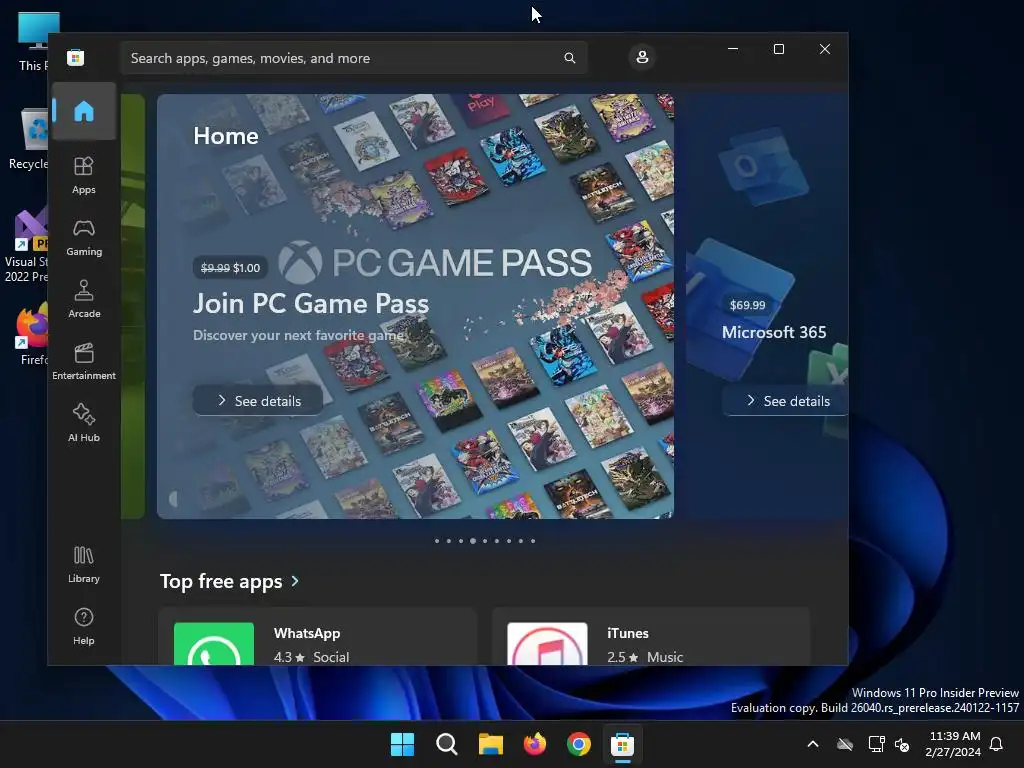Image resolution: width=1024 pixels, height=768 pixels.
Task: Select the Recycle Bin desktop icon
Action: coord(28,139)
